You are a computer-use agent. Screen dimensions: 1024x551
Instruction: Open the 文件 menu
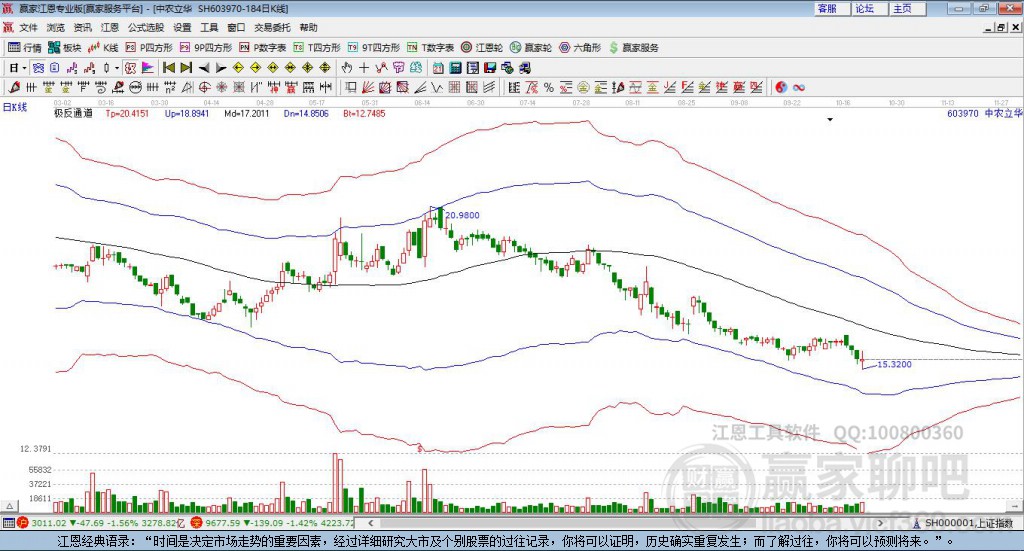(29, 27)
